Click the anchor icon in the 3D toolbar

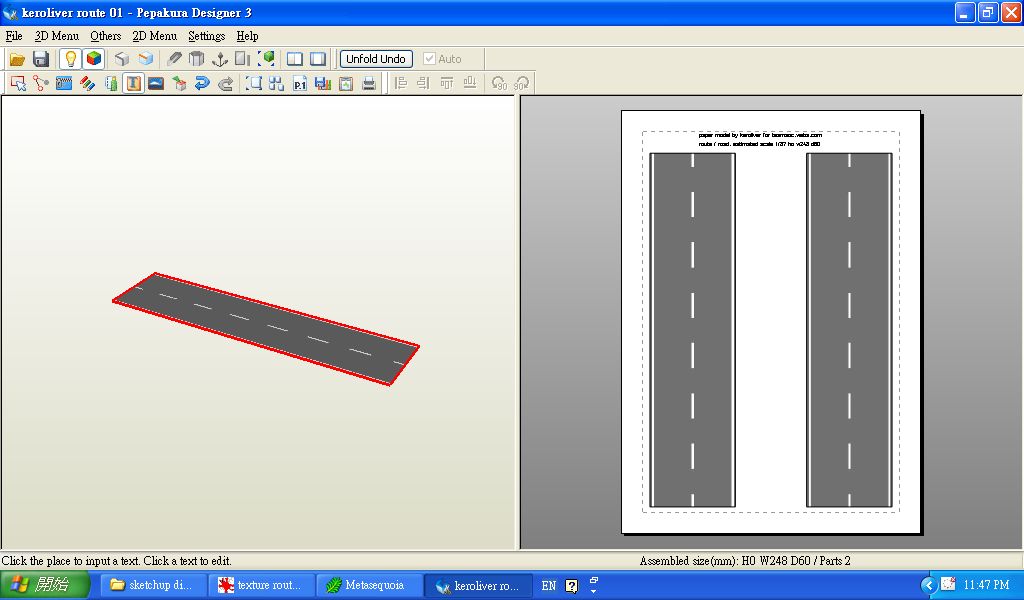[220, 59]
